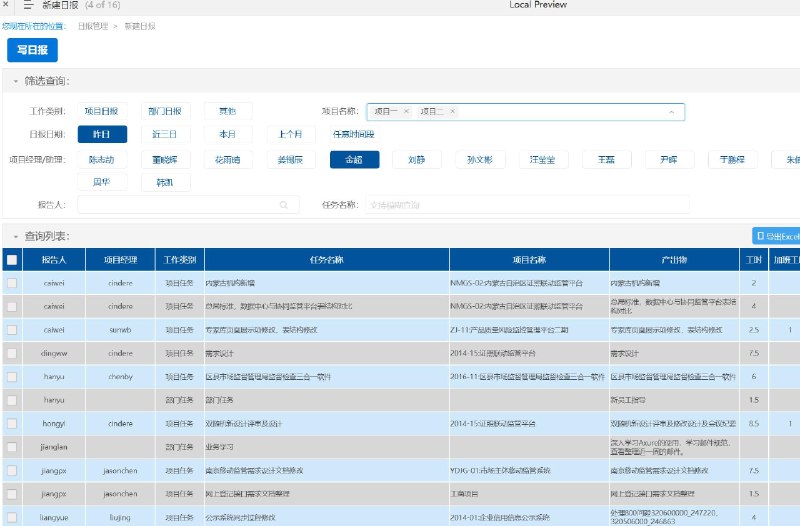
Task: Choose the 本月 date filter
Action: pos(228,134)
